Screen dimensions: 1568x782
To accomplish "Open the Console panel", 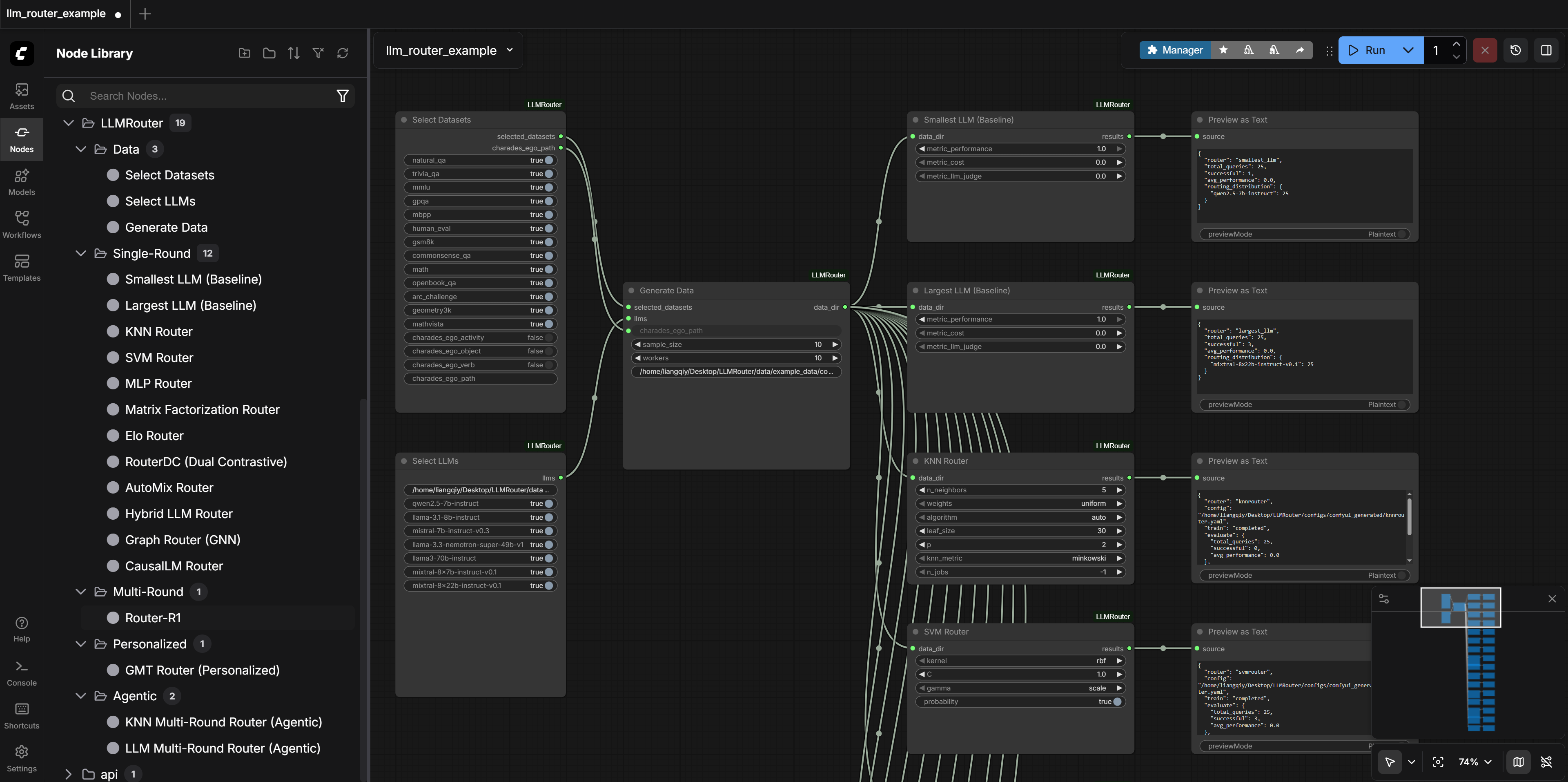I will click(21, 673).
